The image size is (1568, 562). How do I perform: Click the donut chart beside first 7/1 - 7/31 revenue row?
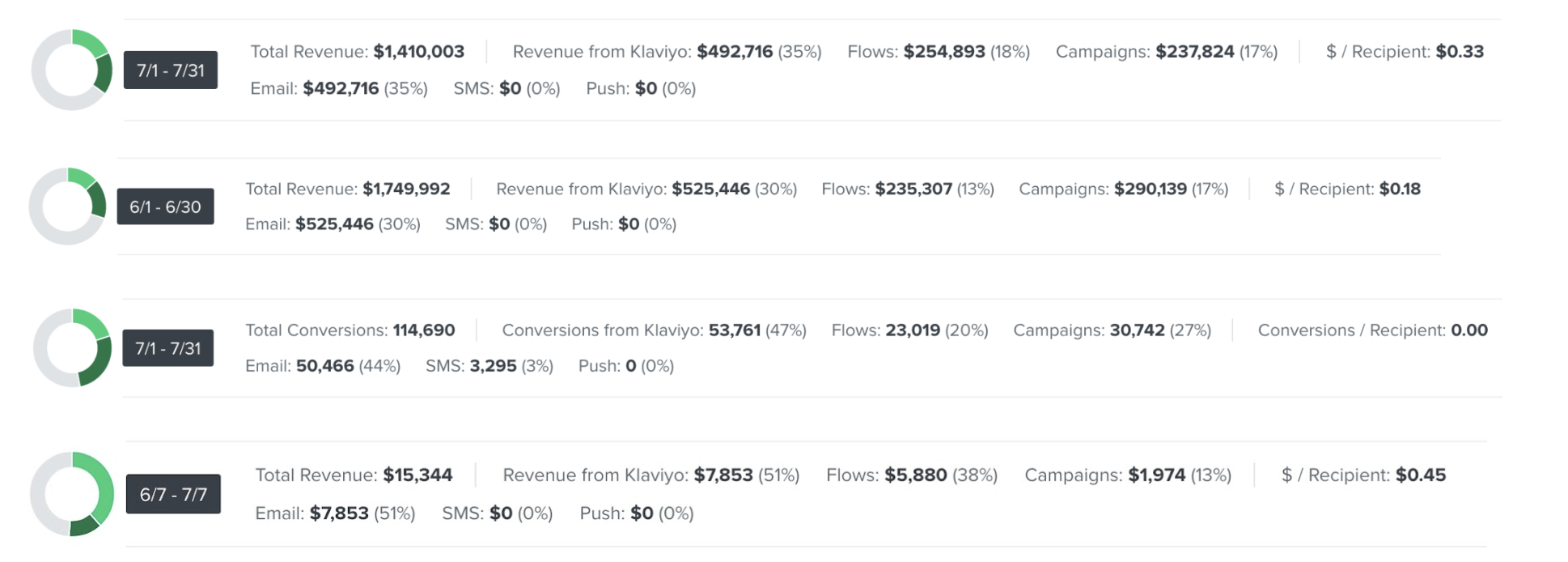72,70
